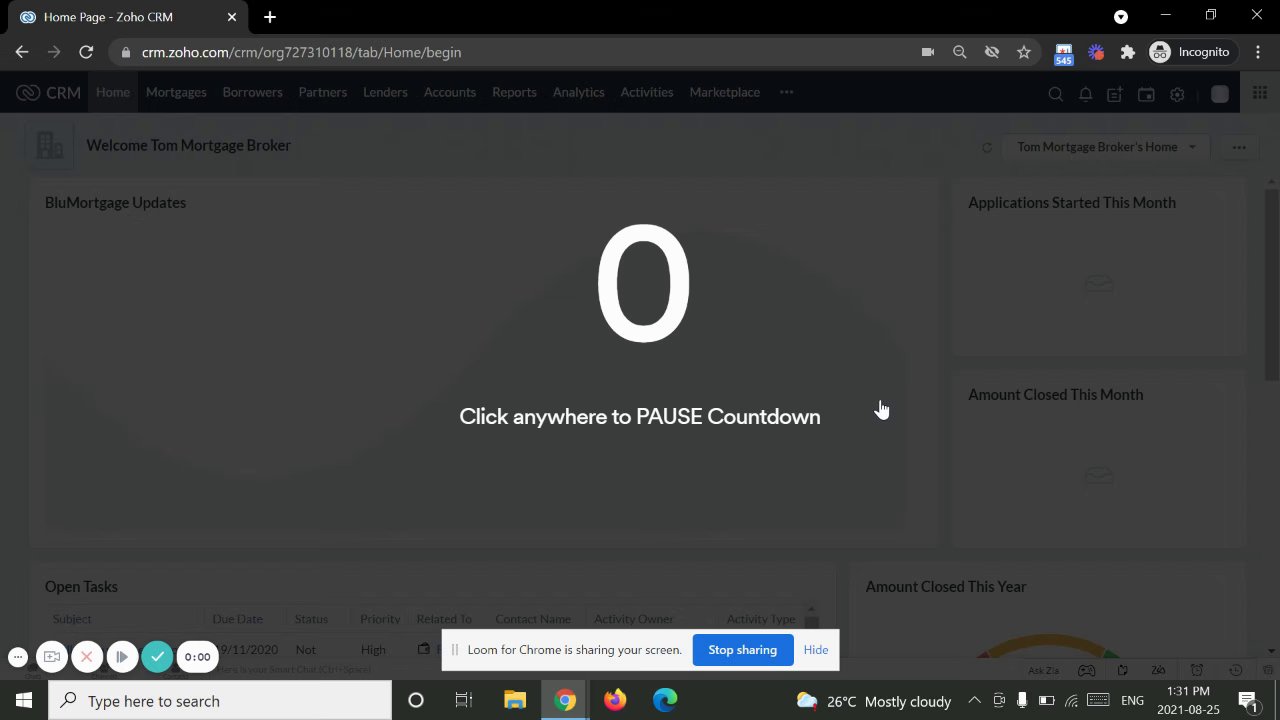Go back in browser history
Viewport: 1280px width, 720px height.
coord(22,52)
